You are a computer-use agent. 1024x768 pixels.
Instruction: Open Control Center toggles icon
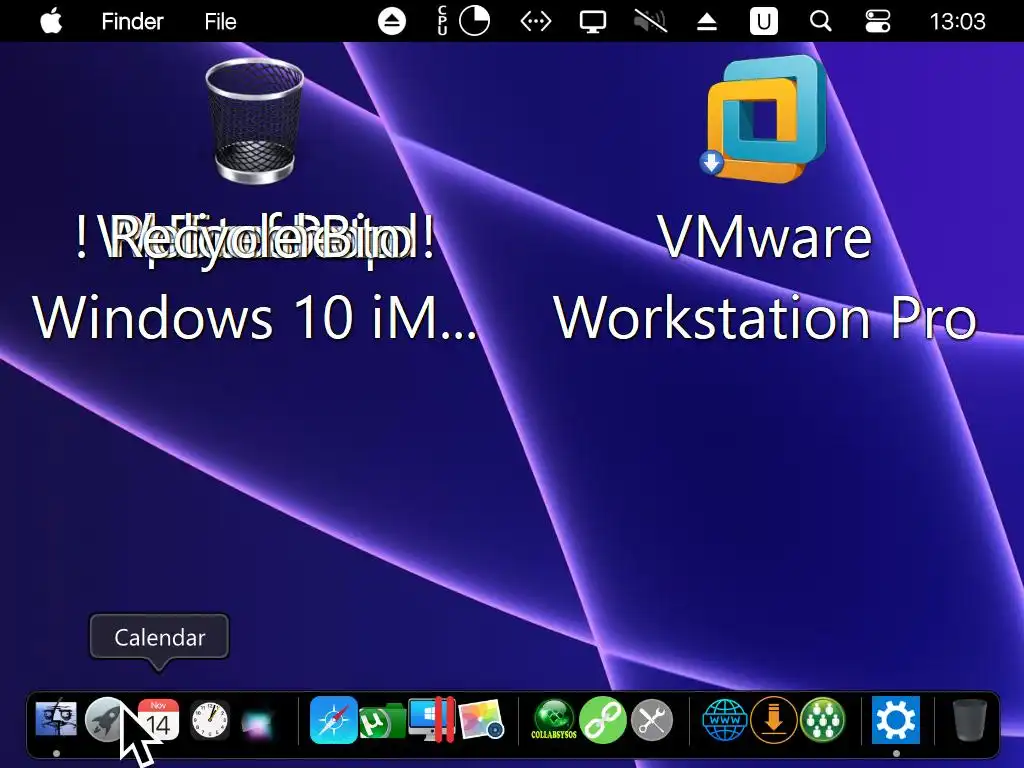tap(877, 22)
